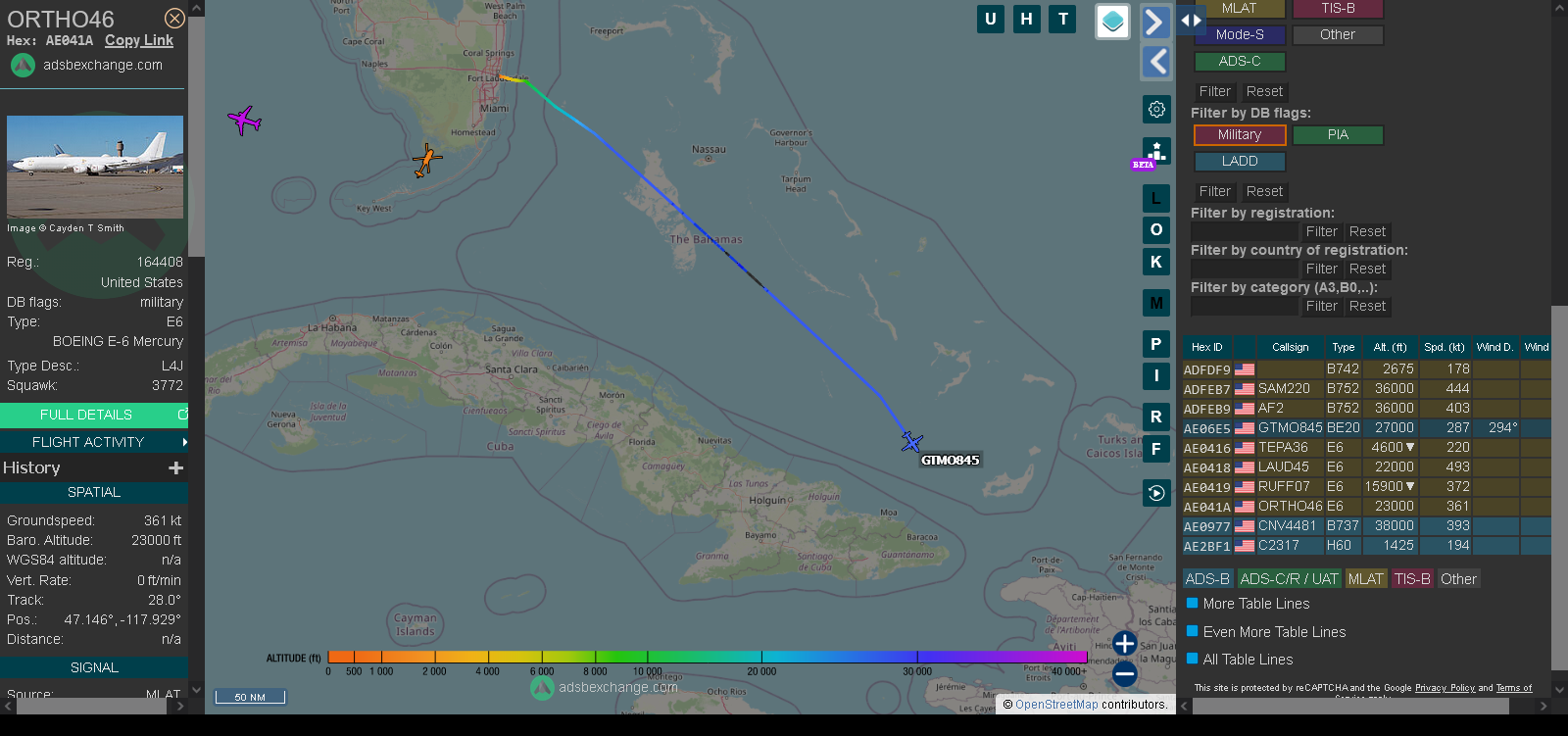Click the H map button
The width and height of the screenshot is (1568, 736).
click(x=1027, y=19)
